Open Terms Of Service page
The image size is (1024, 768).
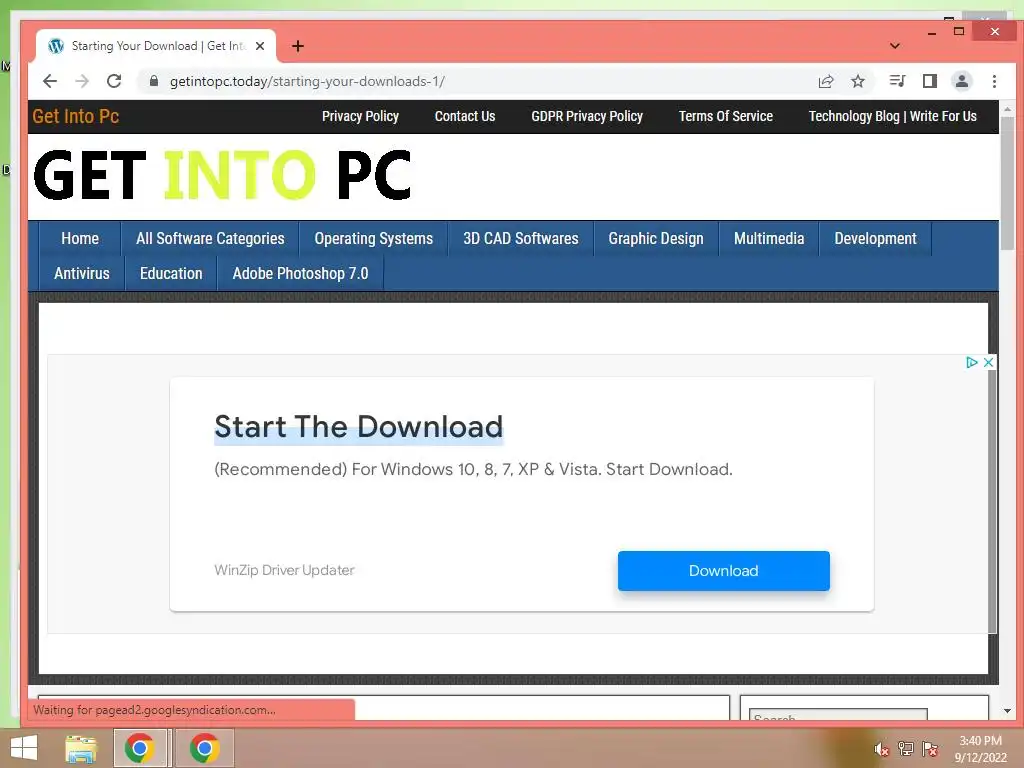point(726,116)
